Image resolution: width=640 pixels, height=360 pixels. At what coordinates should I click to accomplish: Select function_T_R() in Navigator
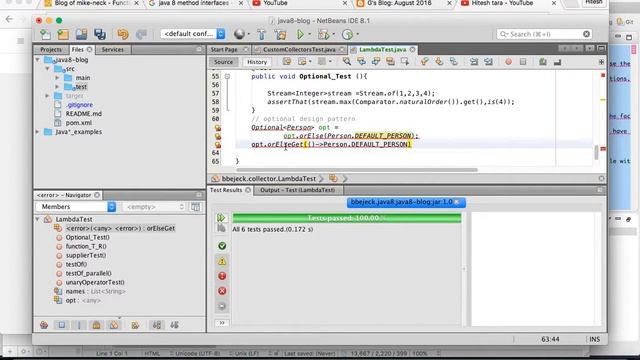pos(86,246)
